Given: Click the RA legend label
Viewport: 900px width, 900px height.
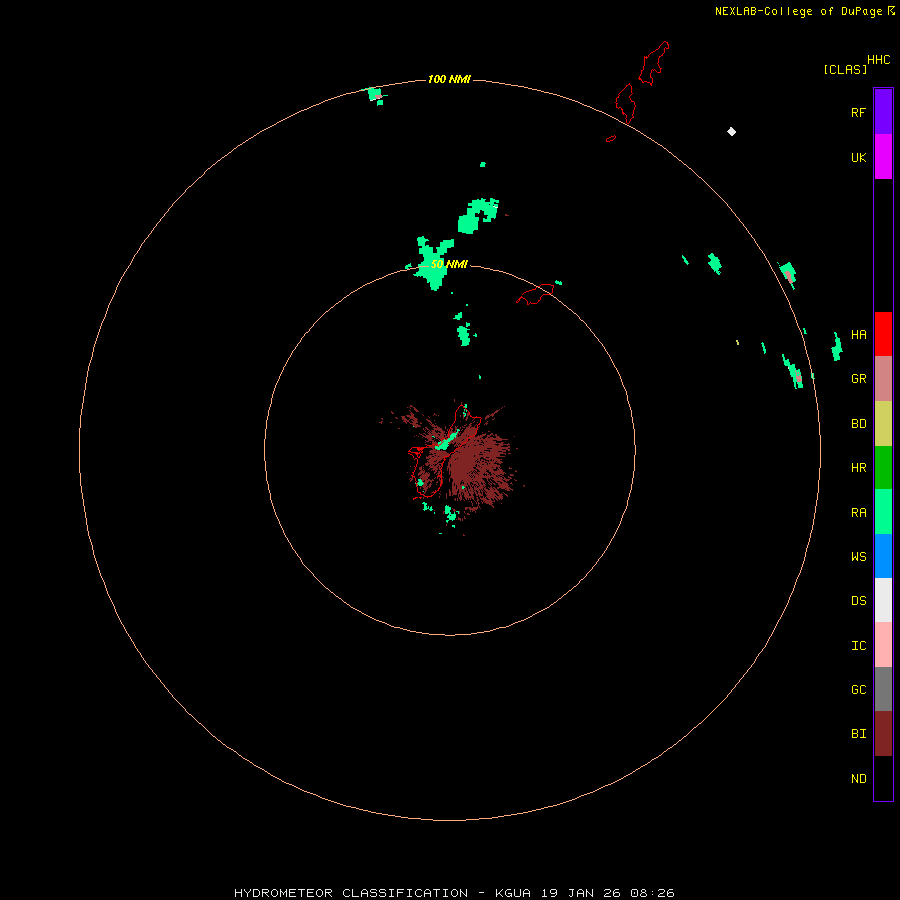Looking at the screenshot, I should click(859, 512).
